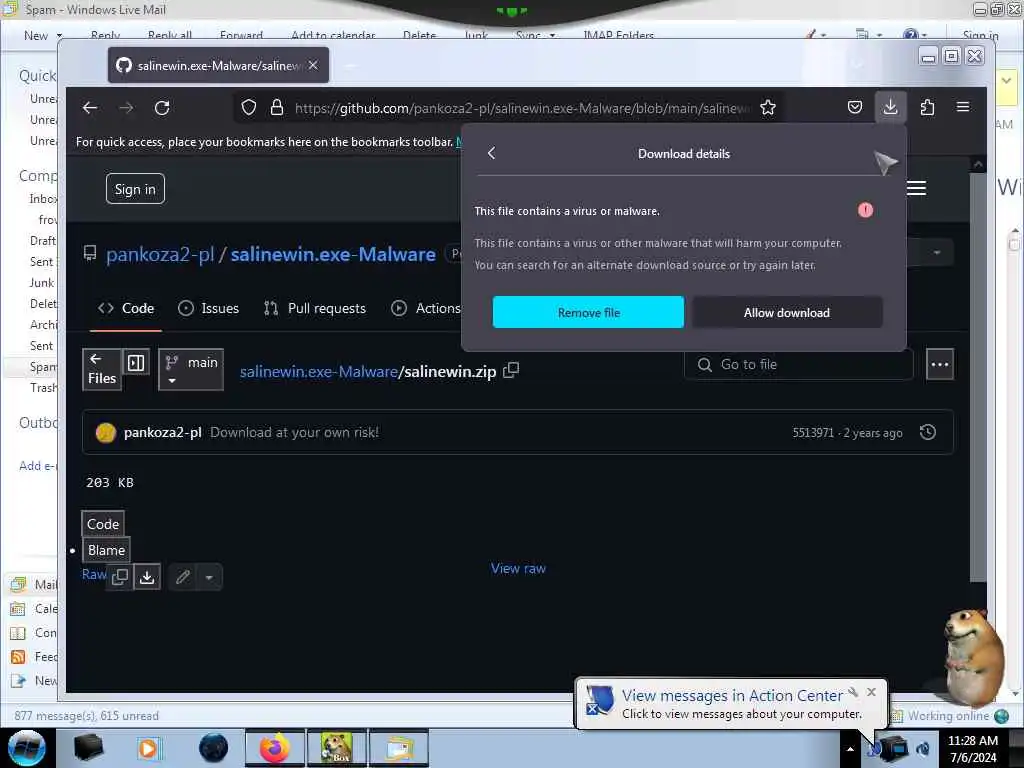Open Firefox tracking protection shield icon
This screenshot has height=768, width=1024.
[x=249, y=108]
